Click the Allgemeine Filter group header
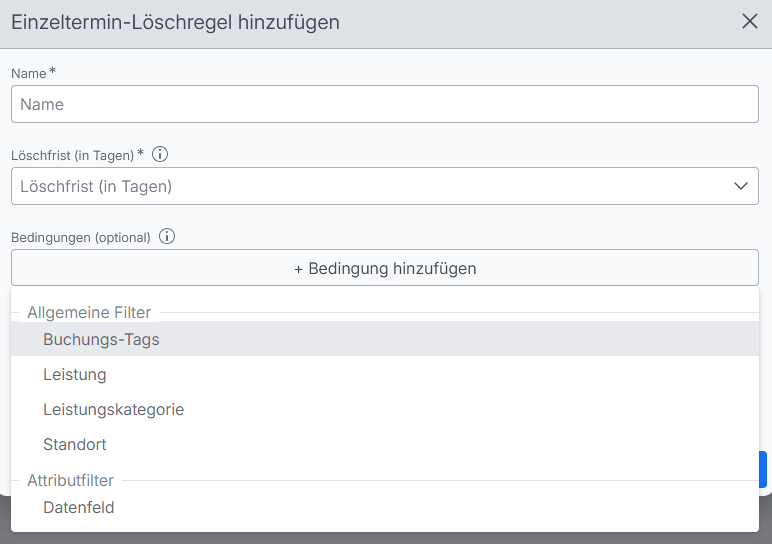Image resolution: width=772 pixels, height=544 pixels. pyautogui.click(x=89, y=313)
